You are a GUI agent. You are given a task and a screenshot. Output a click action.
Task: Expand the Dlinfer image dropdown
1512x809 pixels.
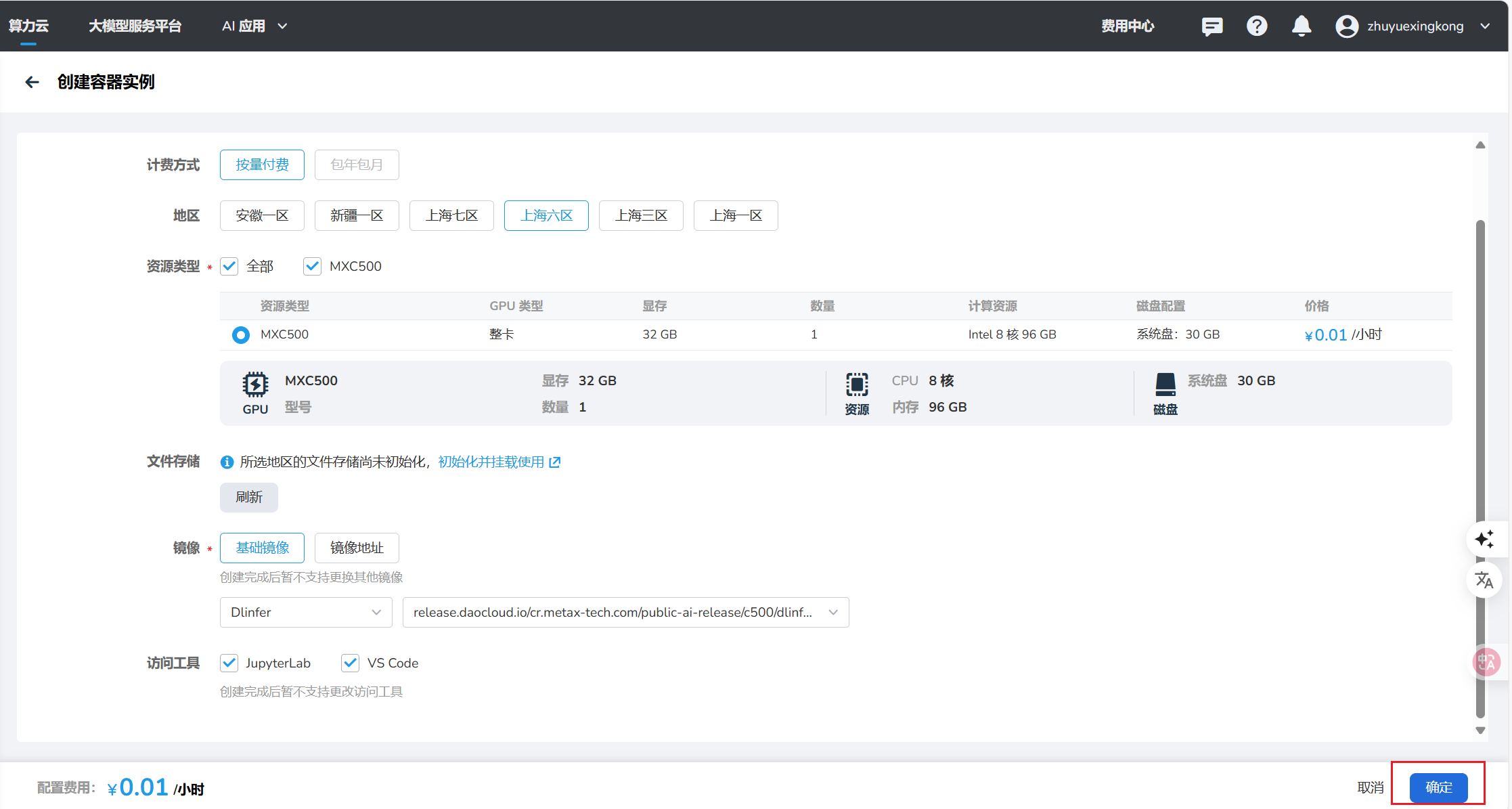tap(306, 612)
